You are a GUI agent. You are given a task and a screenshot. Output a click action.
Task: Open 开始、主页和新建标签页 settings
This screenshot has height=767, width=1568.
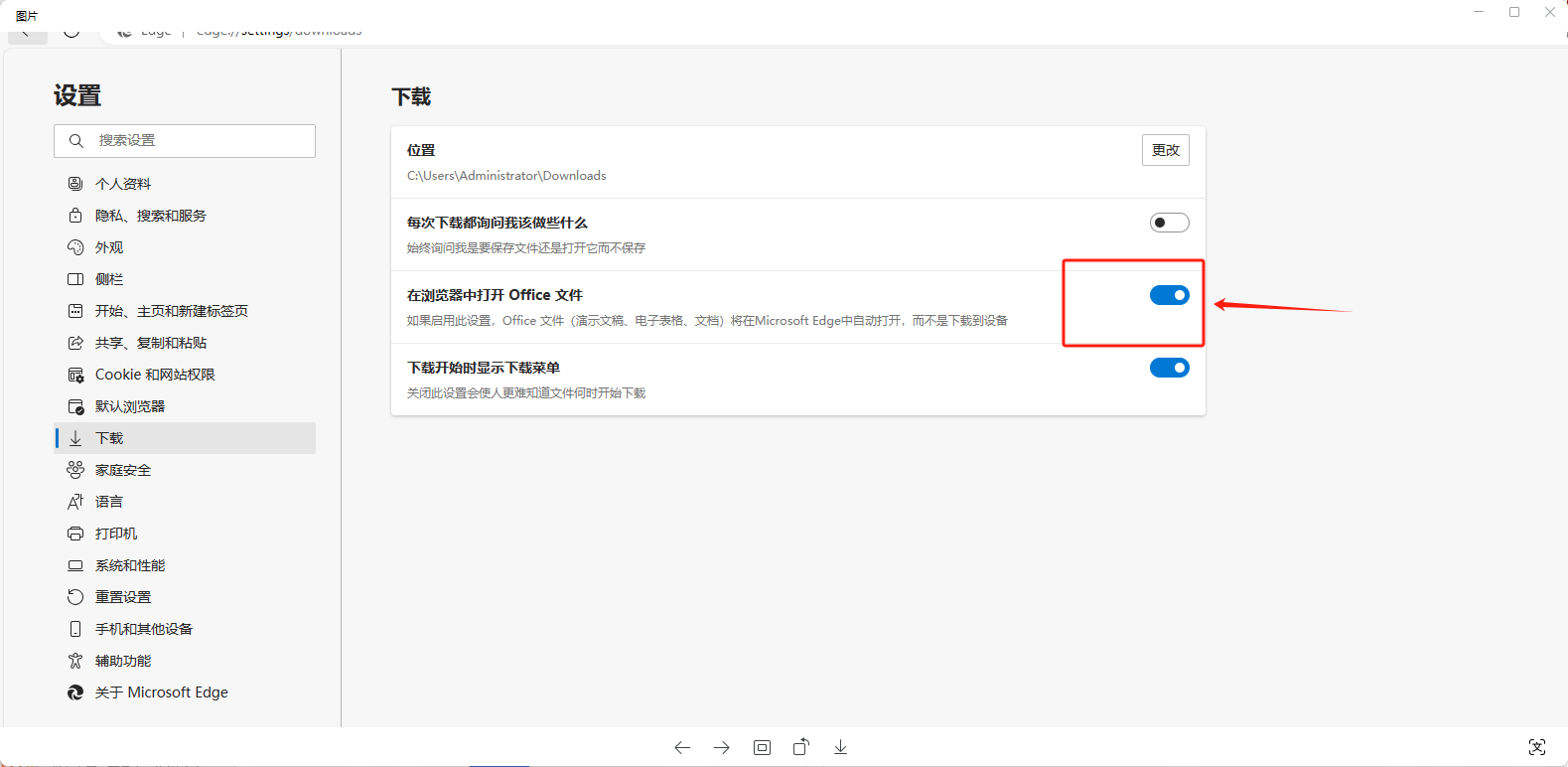pos(185,311)
